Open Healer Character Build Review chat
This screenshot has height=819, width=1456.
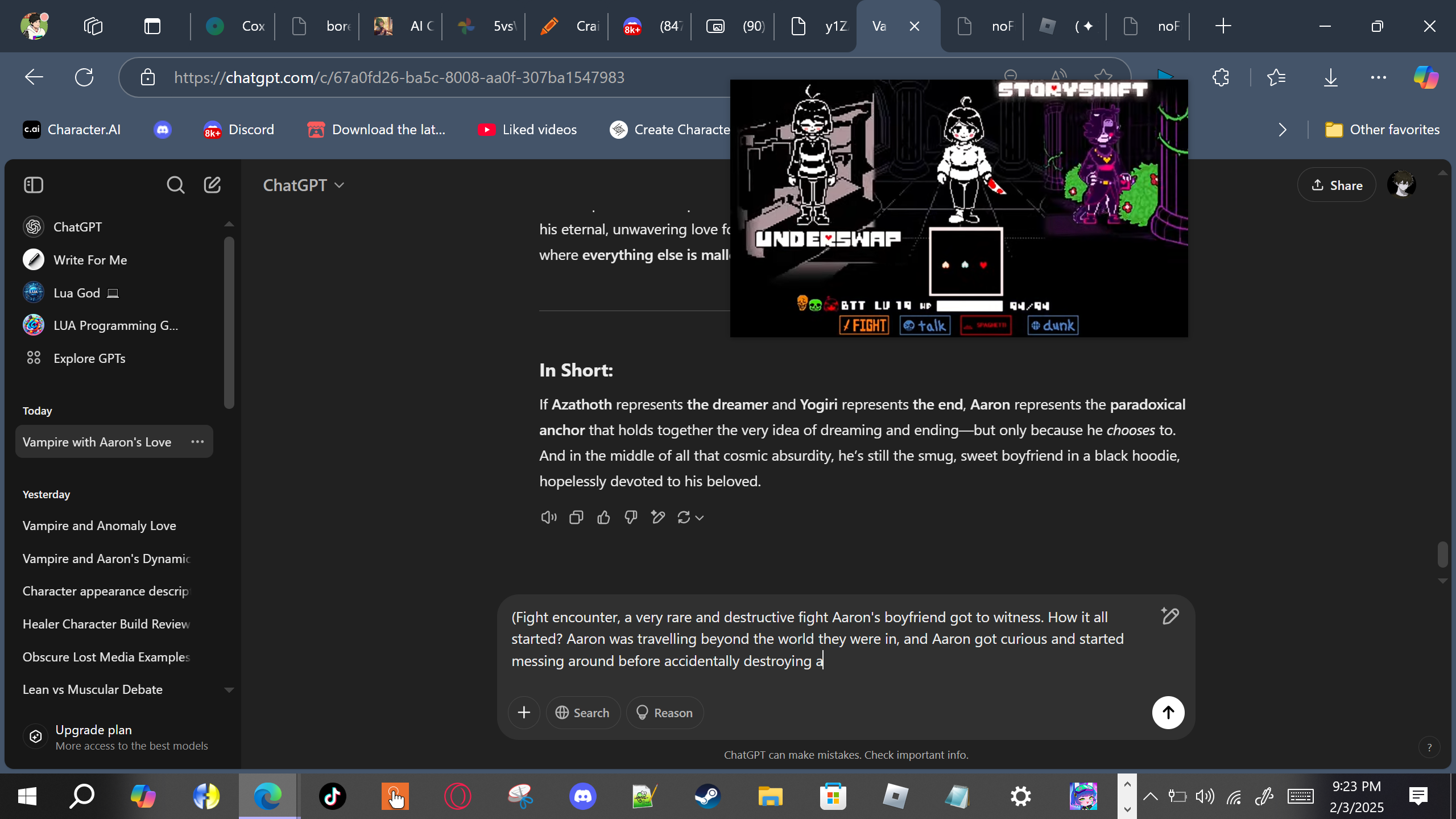[x=106, y=624]
